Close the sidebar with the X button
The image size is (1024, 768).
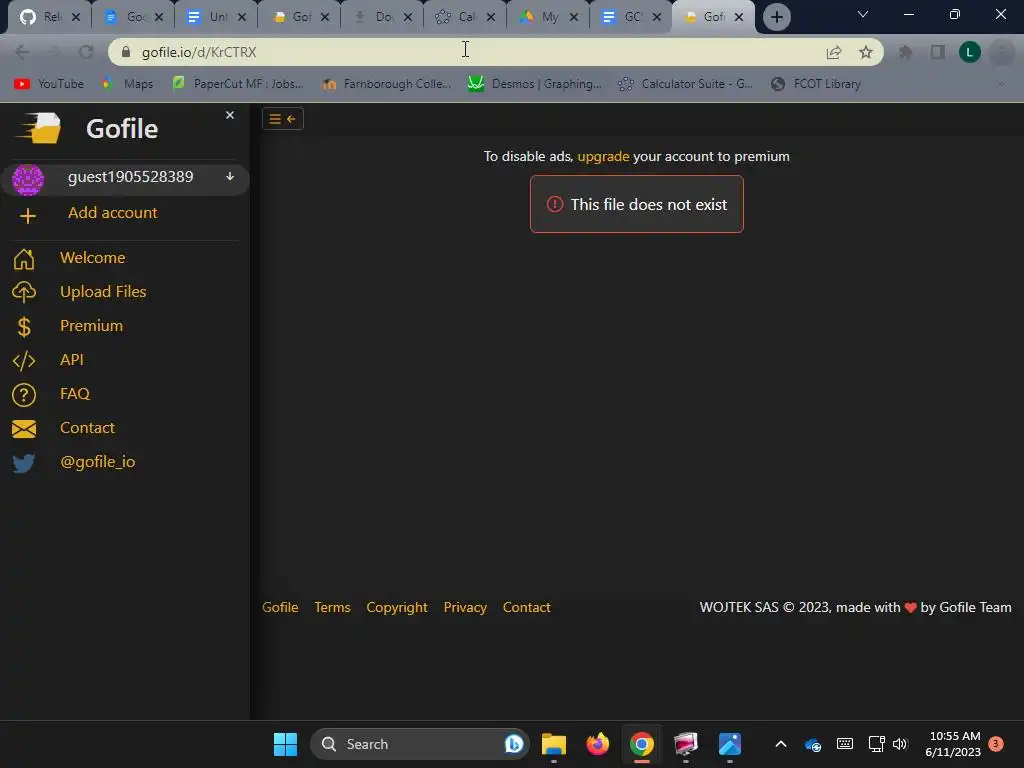(230, 115)
